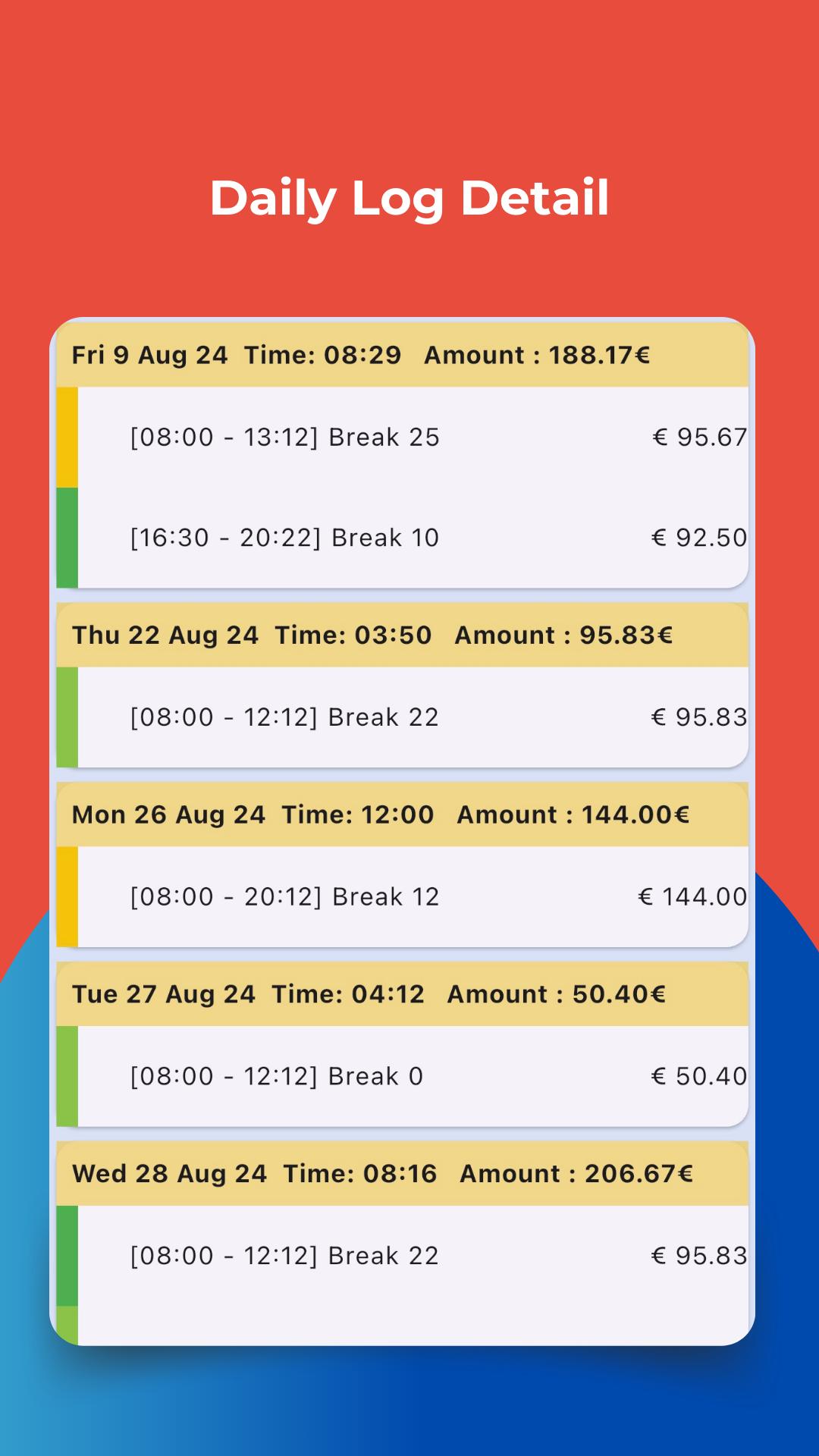Screen dimensions: 819x1456
Task: Open the Thu 22 Aug 24 day header
Action: tap(402, 635)
